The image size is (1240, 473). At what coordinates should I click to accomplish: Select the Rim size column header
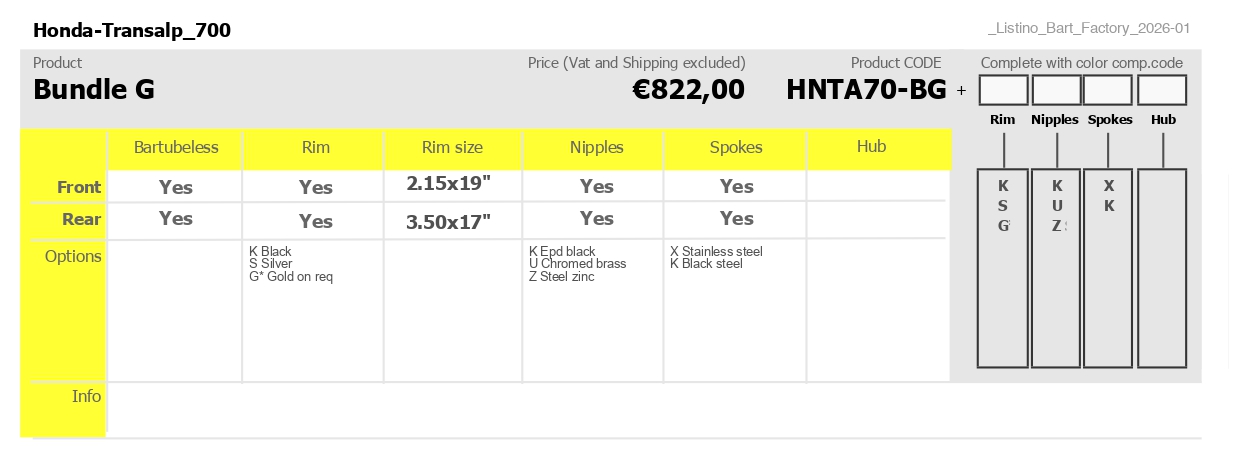(452, 147)
